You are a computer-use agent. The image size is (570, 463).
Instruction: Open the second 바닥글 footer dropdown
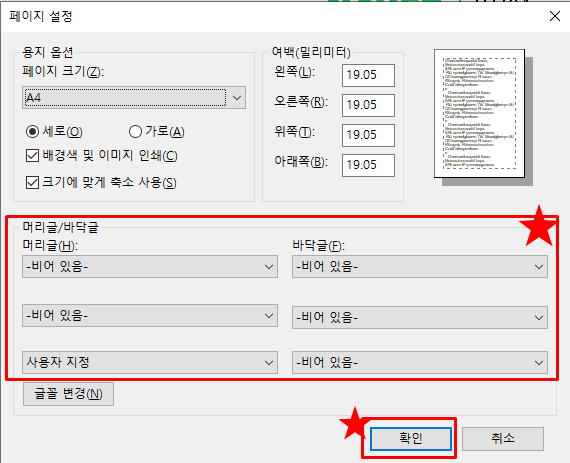pyautogui.click(x=420, y=317)
